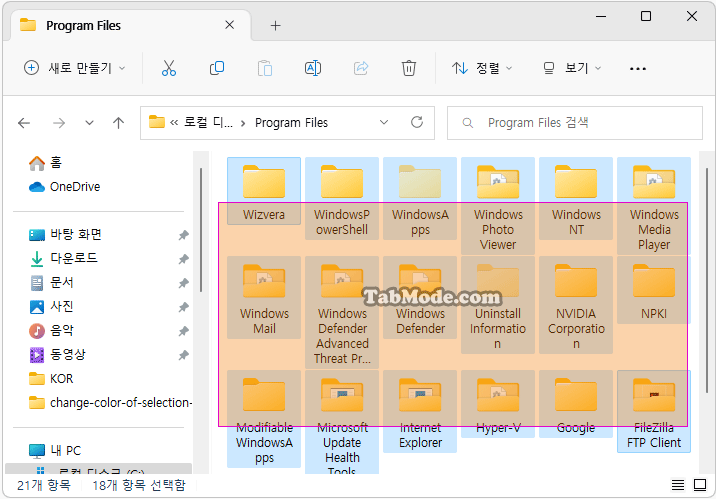The image size is (716, 499).
Task: Open 다운로드 in navigation pane
Action: tap(63, 258)
